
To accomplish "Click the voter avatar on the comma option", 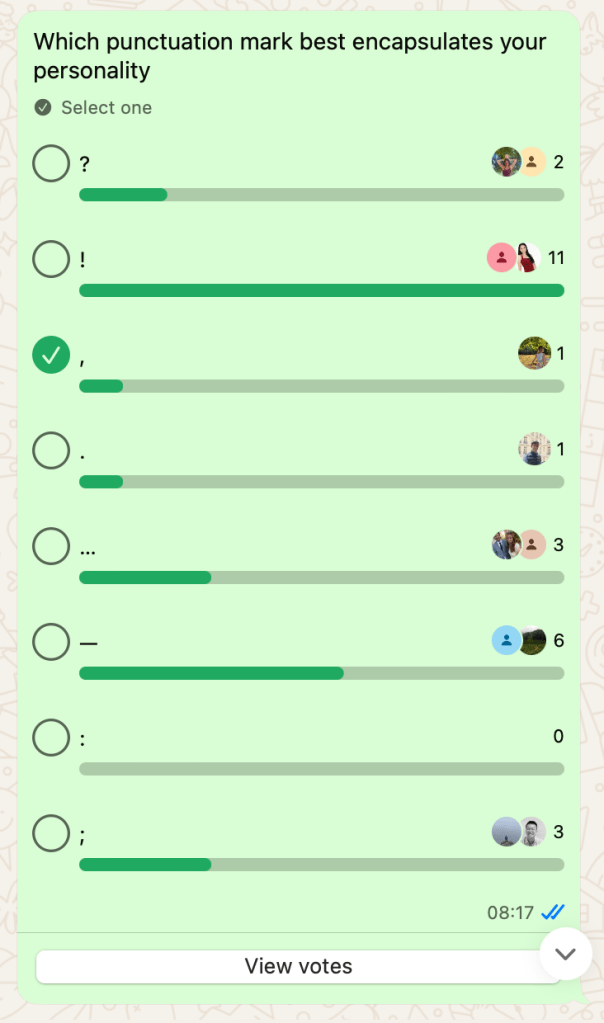I will click(x=534, y=353).
